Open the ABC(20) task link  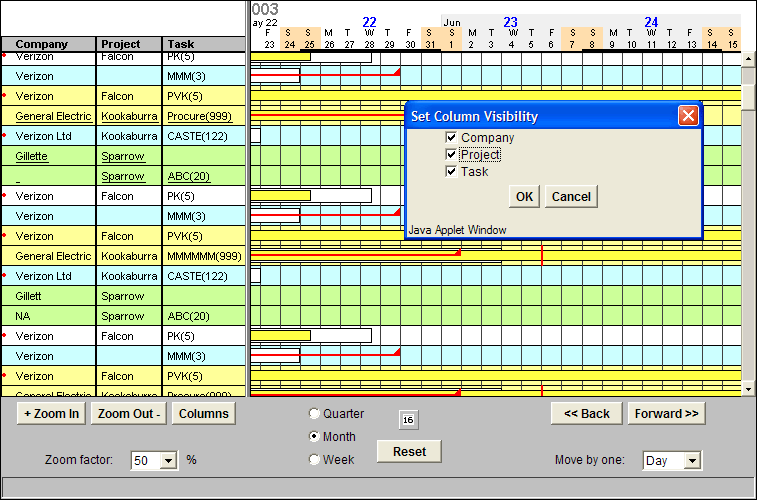coord(188,176)
